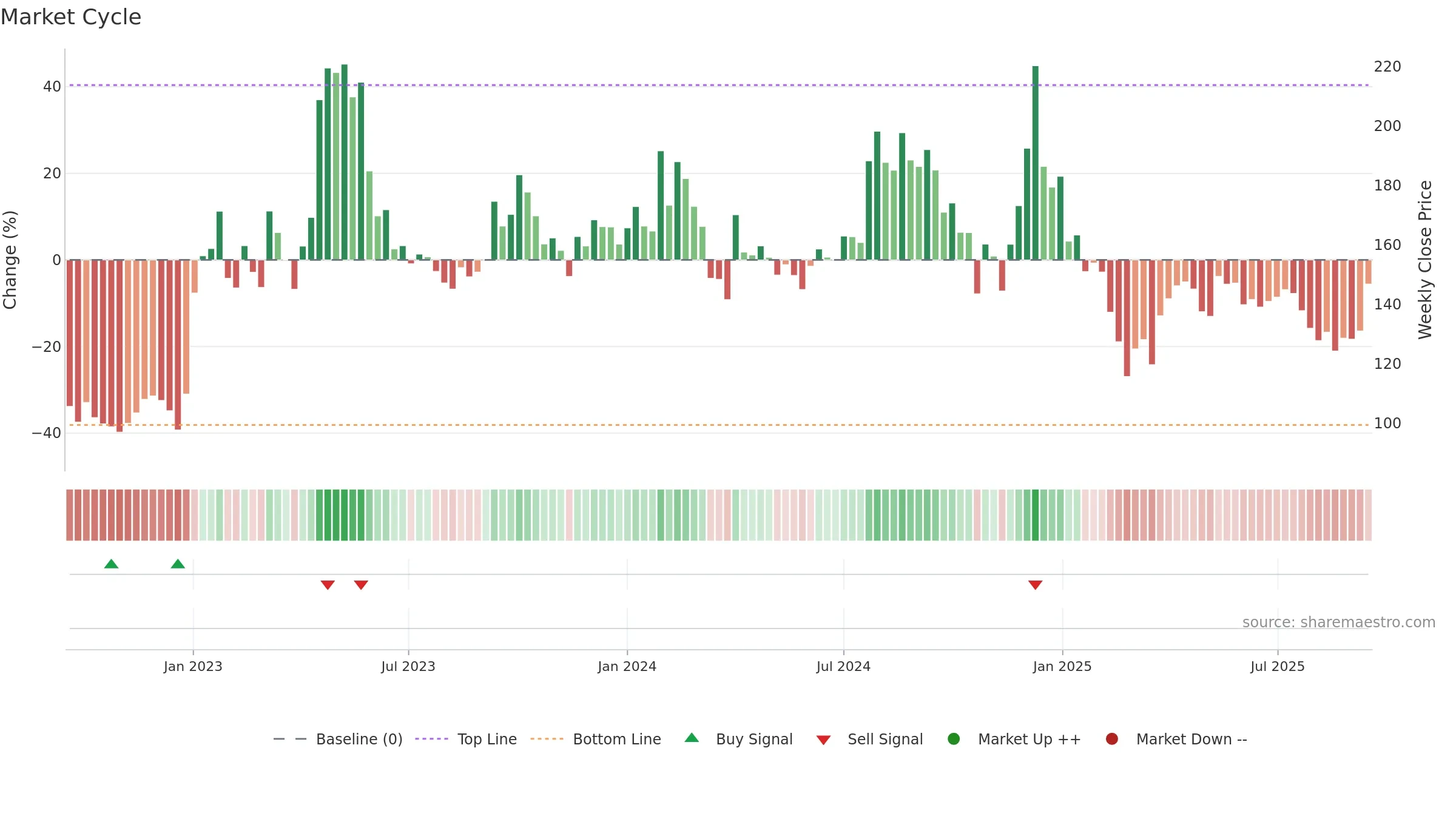Click the Baseline (0) dashed legend marker
This screenshot has width=1456, height=819.
pyautogui.click(x=290, y=739)
